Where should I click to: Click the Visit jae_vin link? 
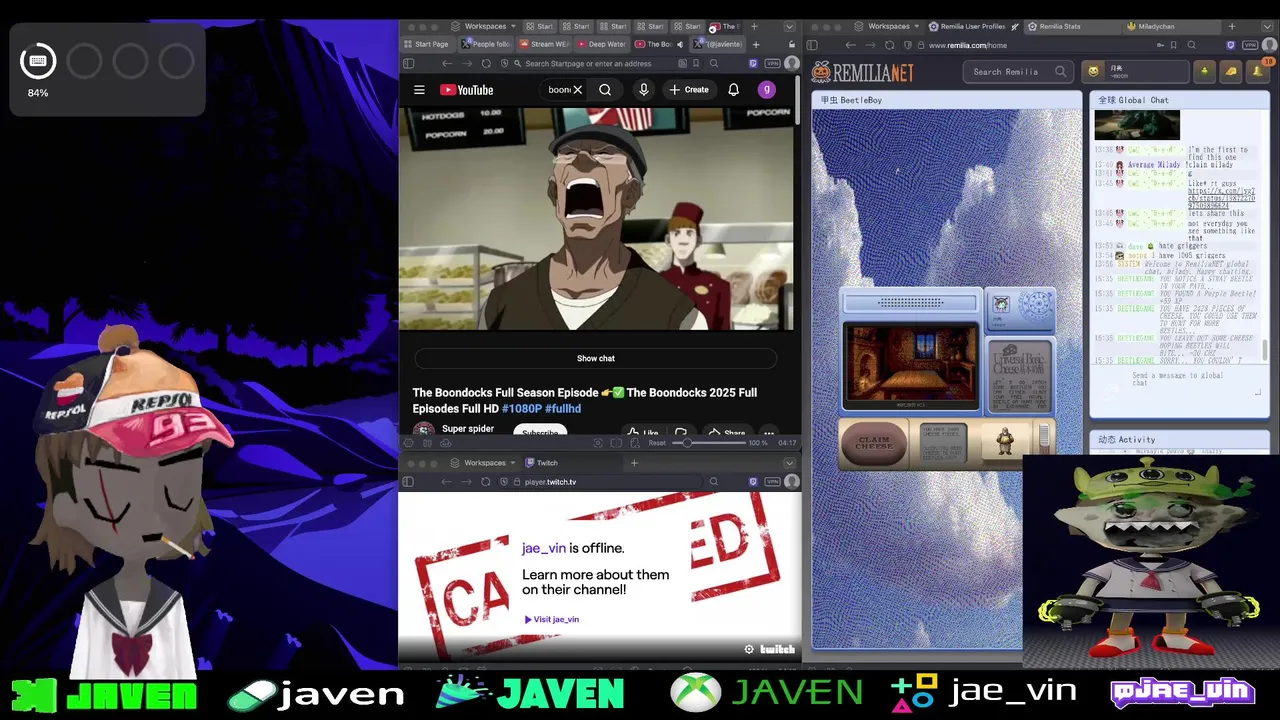click(x=552, y=619)
